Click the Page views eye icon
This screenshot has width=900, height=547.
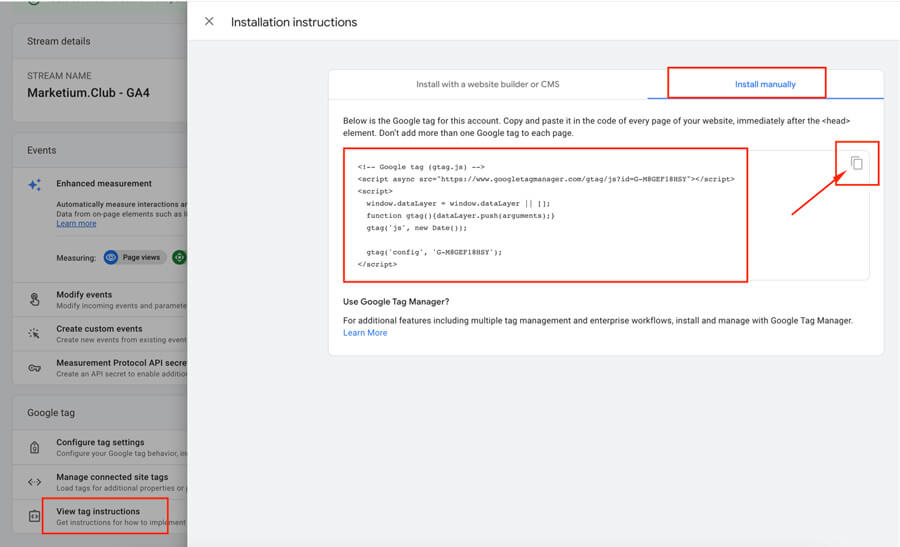112,257
